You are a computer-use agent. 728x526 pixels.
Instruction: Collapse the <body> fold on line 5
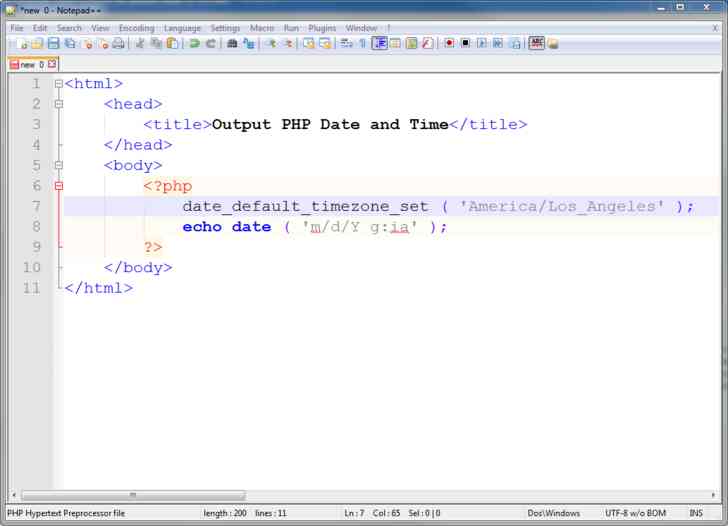tap(58, 165)
